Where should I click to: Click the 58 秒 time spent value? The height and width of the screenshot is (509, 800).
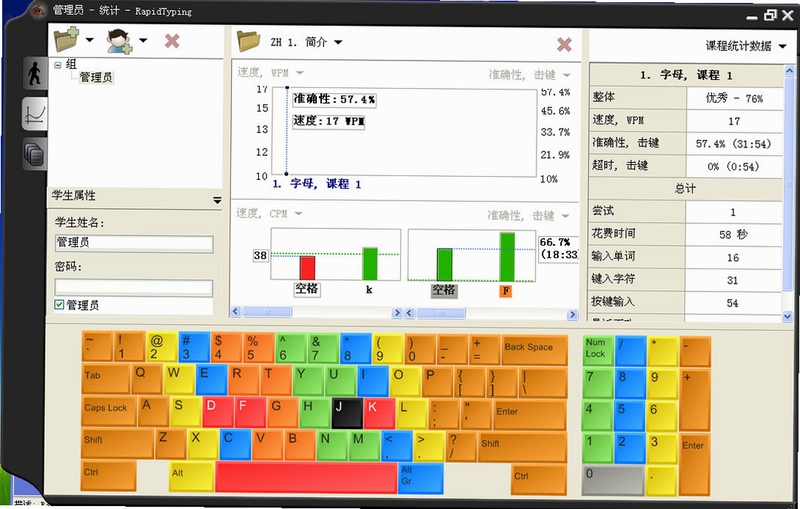coord(733,235)
